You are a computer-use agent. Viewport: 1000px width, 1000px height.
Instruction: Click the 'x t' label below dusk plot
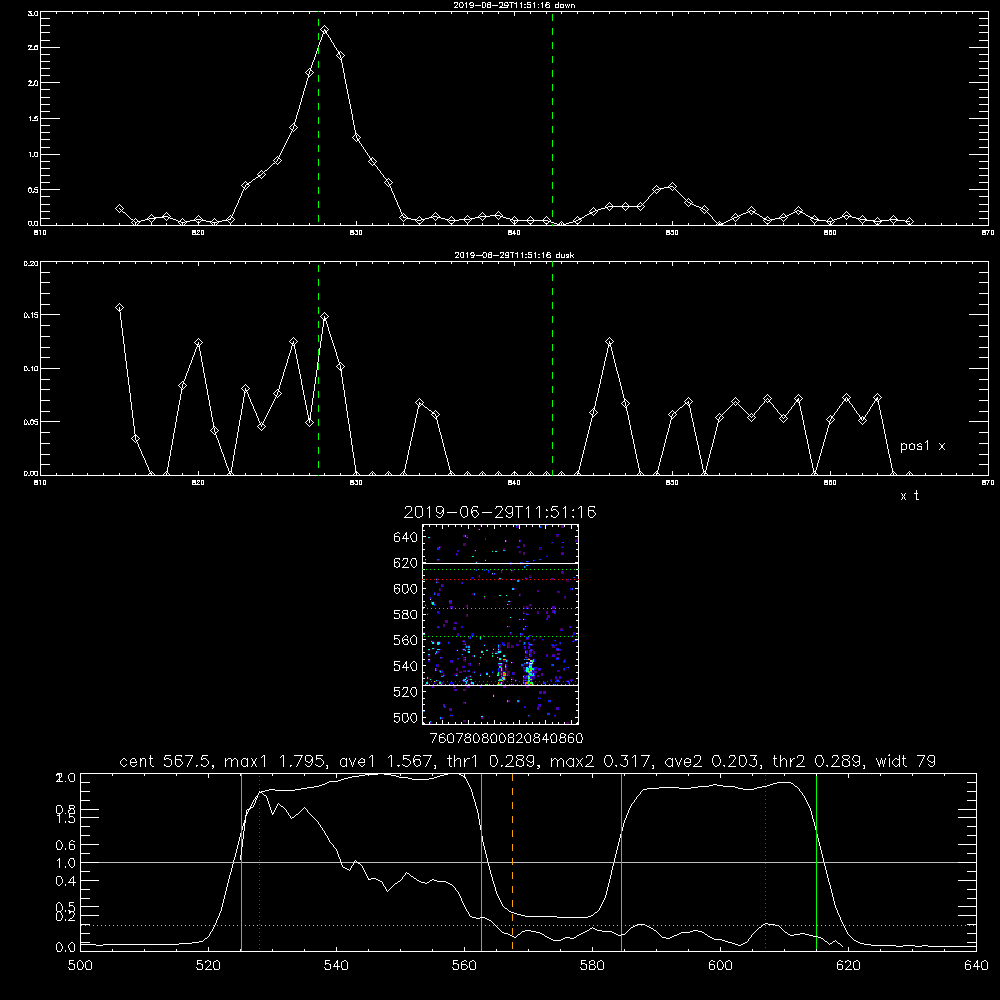click(909, 496)
